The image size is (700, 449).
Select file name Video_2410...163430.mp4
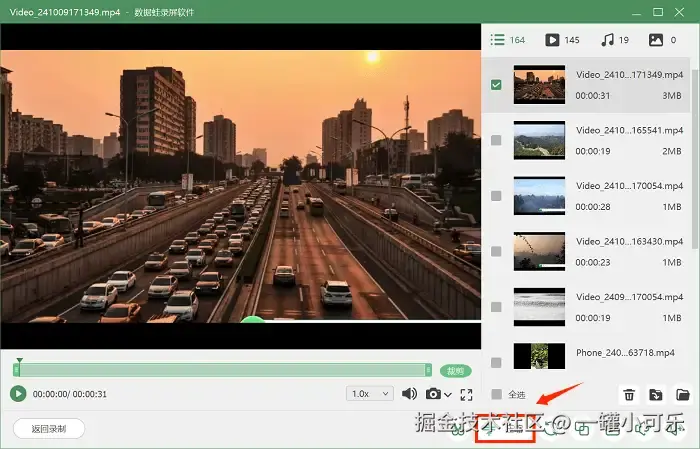(629, 241)
